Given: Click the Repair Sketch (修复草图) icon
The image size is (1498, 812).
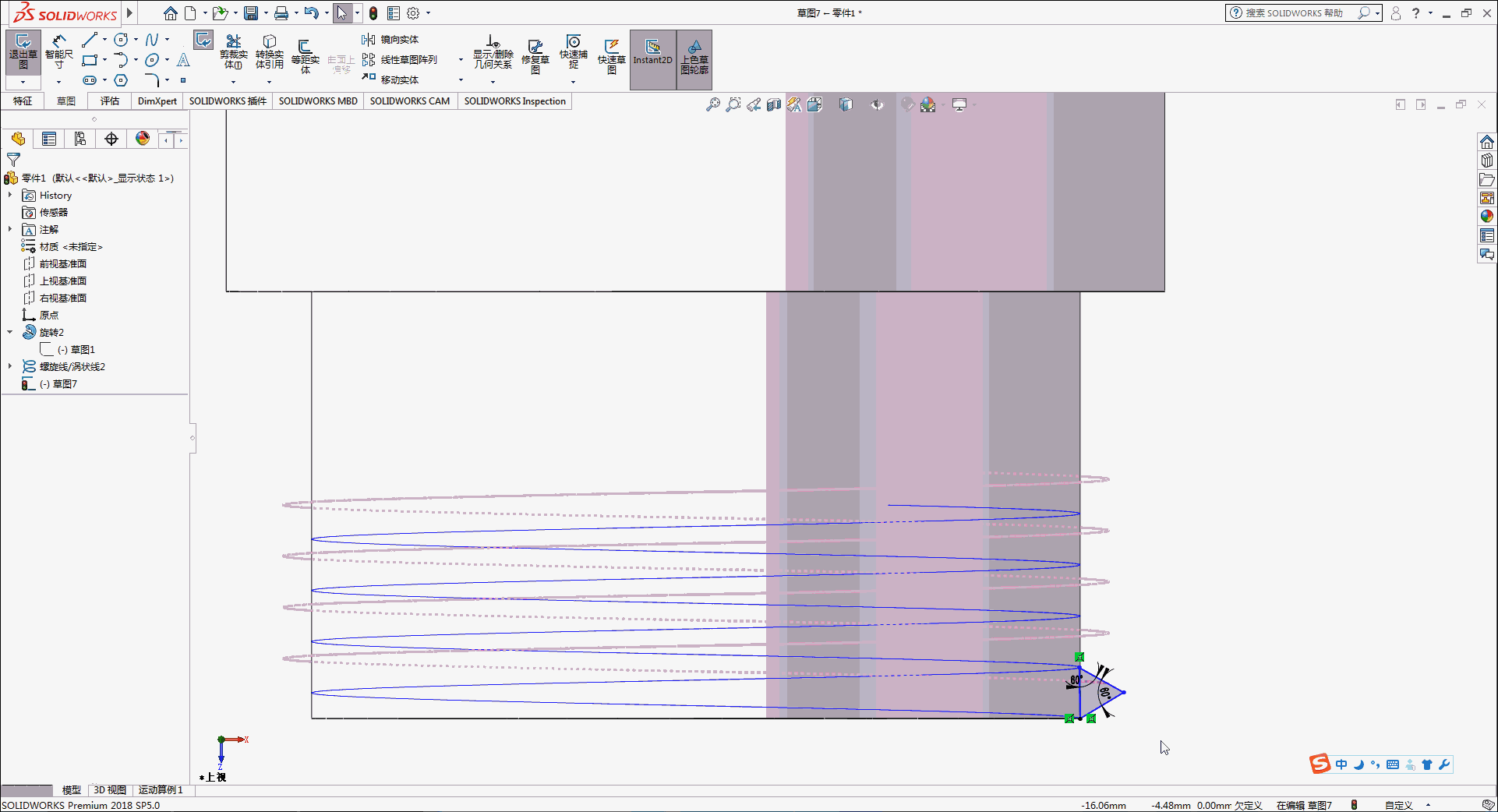Looking at the screenshot, I should (x=535, y=56).
